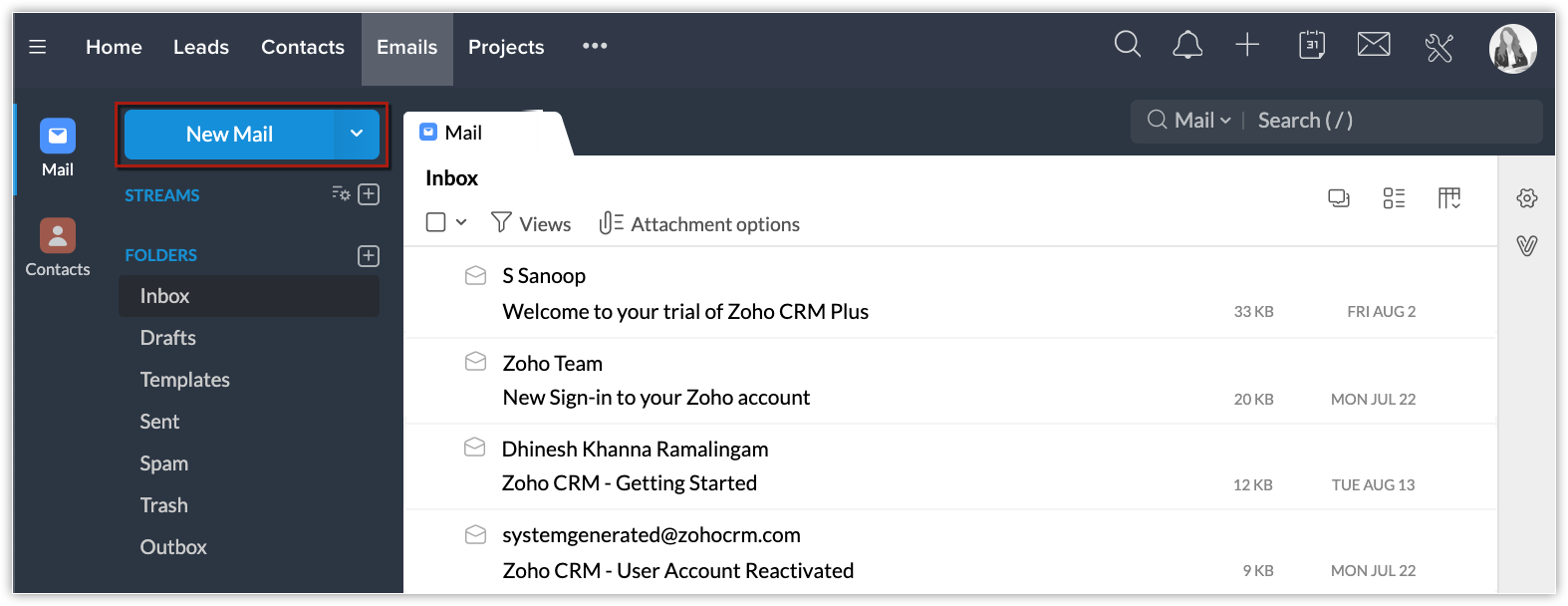Open the calendar icon in top bar
The height and width of the screenshot is (606, 1568).
click(x=1312, y=45)
